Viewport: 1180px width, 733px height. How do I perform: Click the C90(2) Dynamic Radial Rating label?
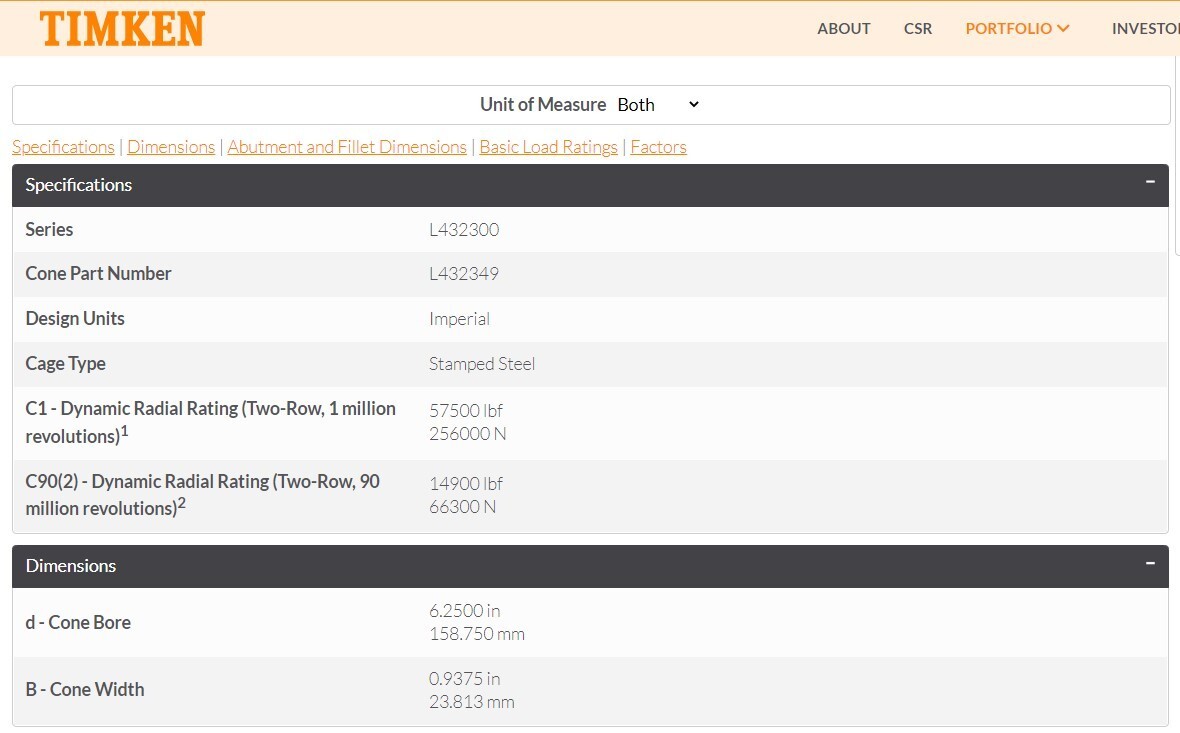[202, 495]
